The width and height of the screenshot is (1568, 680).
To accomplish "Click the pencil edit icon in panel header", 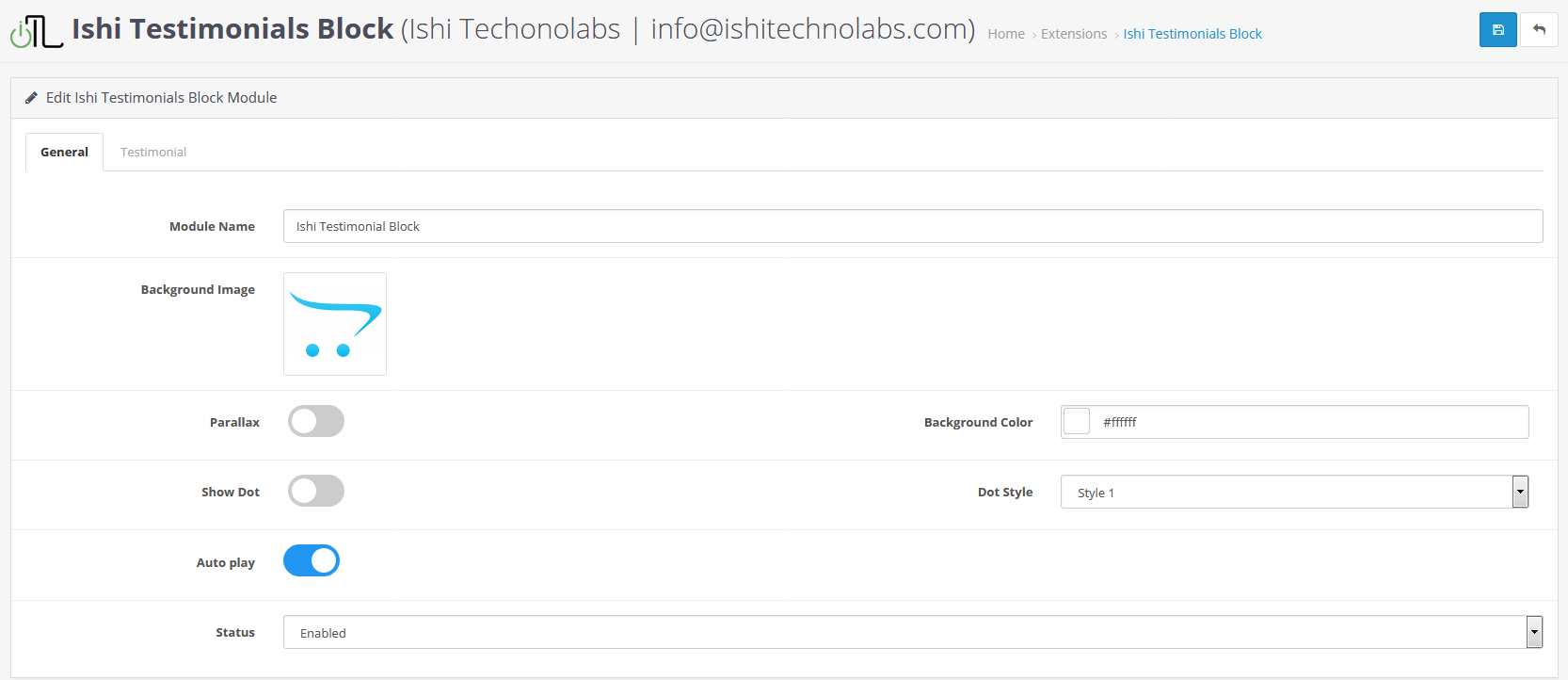I will 31,98.
